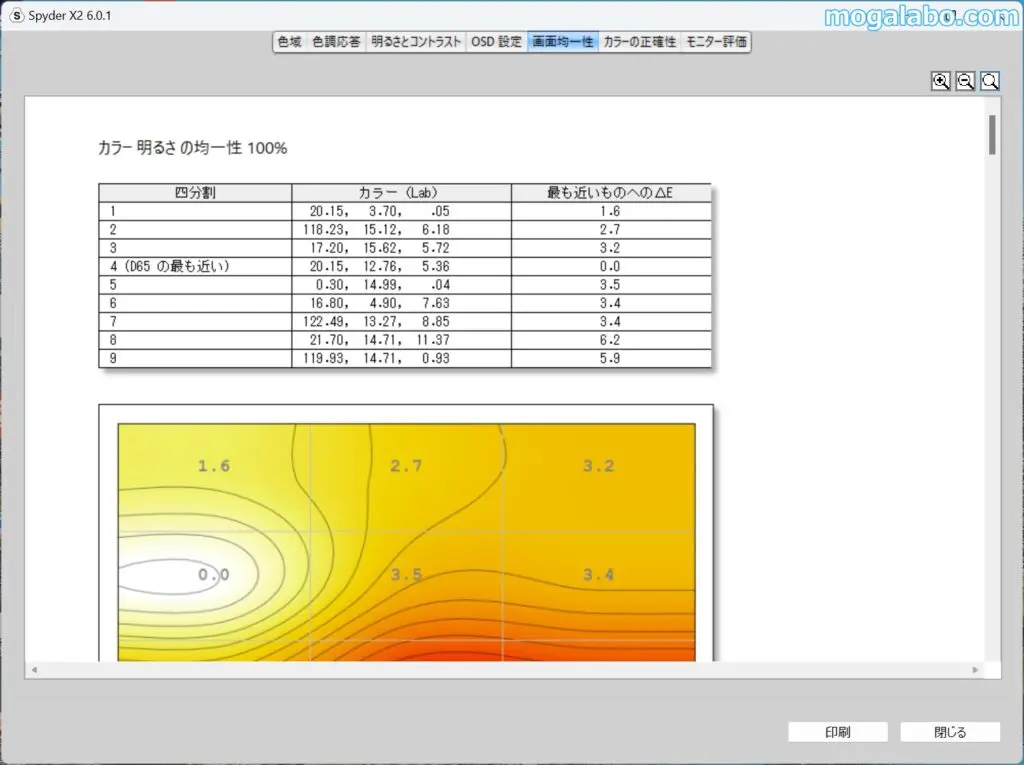Click the vertical scrollbar thumb
This screenshot has height=765, width=1024.
pyautogui.click(x=992, y=135)
